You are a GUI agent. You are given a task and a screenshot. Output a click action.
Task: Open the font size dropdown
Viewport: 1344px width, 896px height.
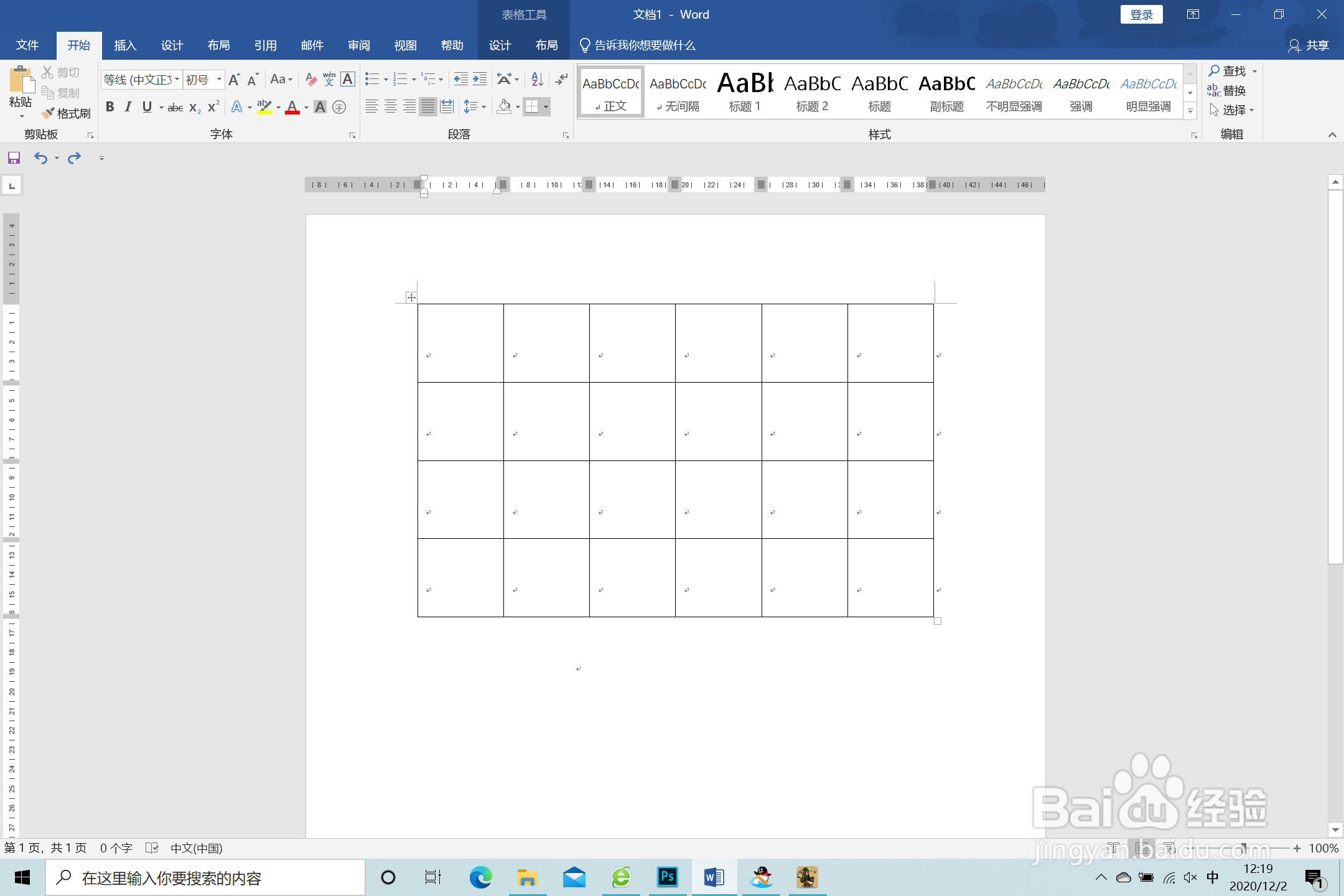219,79
